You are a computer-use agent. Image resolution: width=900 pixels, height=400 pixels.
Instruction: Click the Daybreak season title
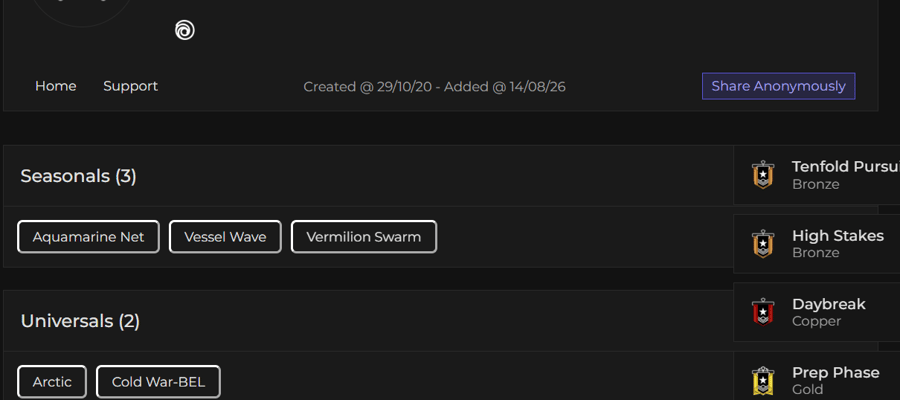(829, 304)
